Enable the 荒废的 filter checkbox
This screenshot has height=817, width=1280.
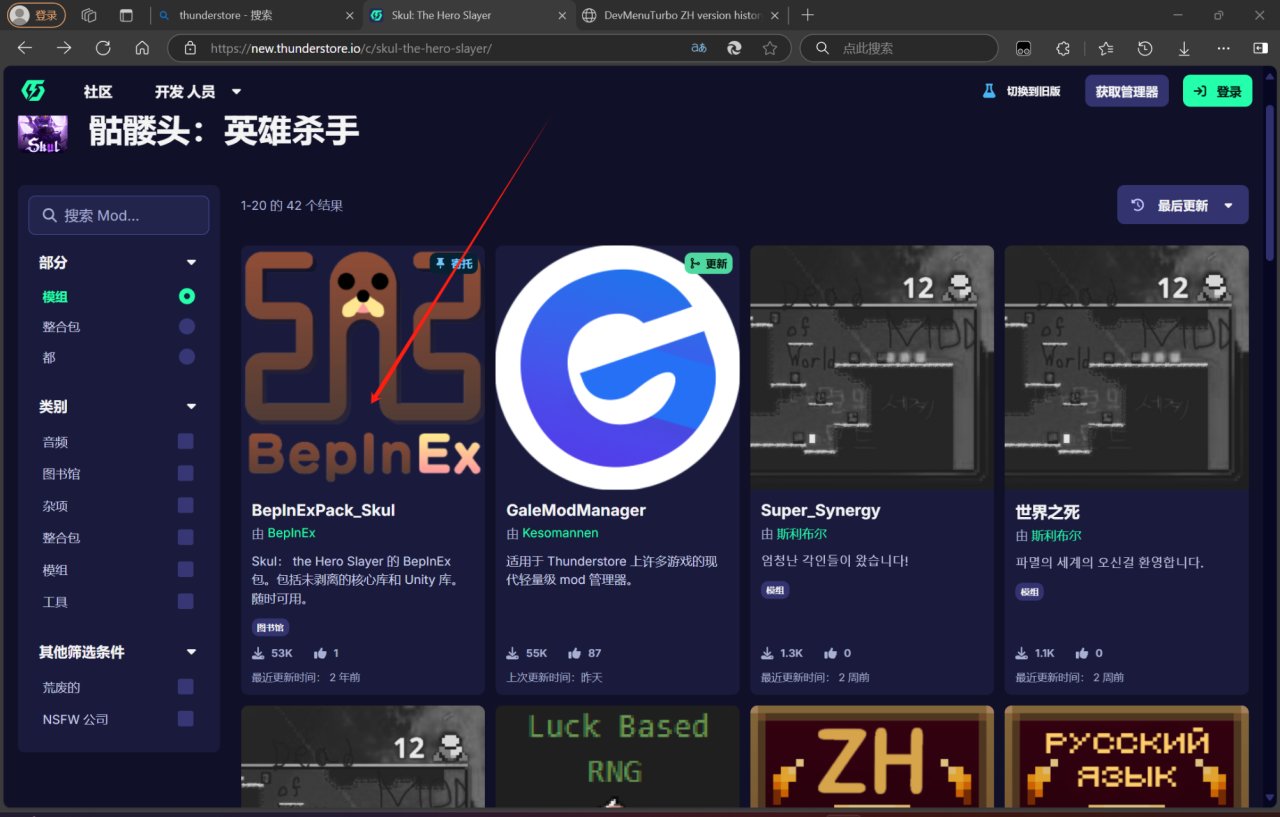pyautogui.click(x=185, y=686)
